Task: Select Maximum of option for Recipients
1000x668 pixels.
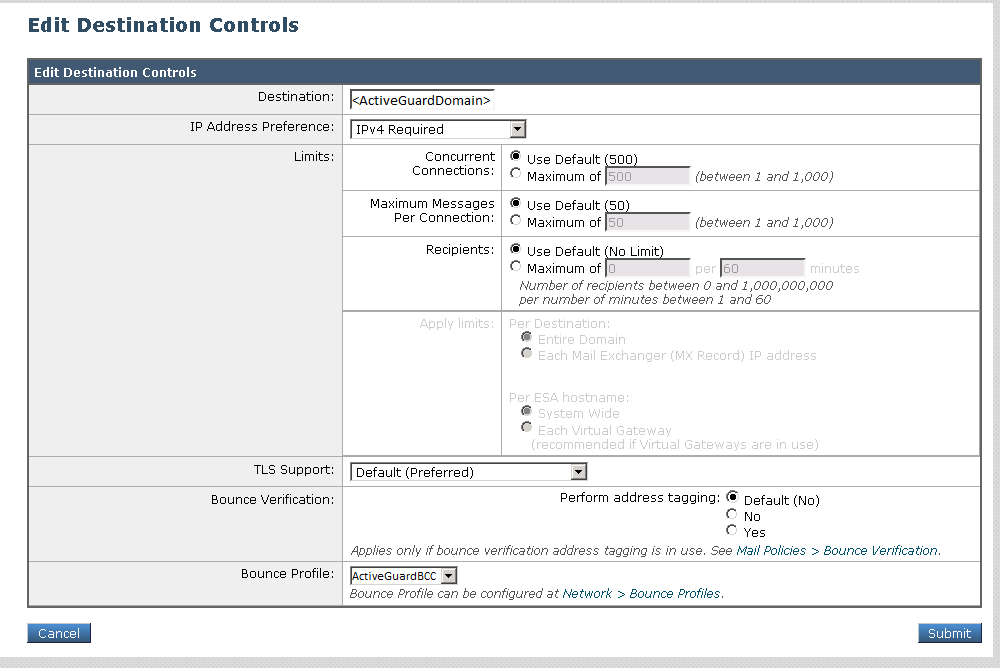Action: pyautogui.click(x=515, y=266)
